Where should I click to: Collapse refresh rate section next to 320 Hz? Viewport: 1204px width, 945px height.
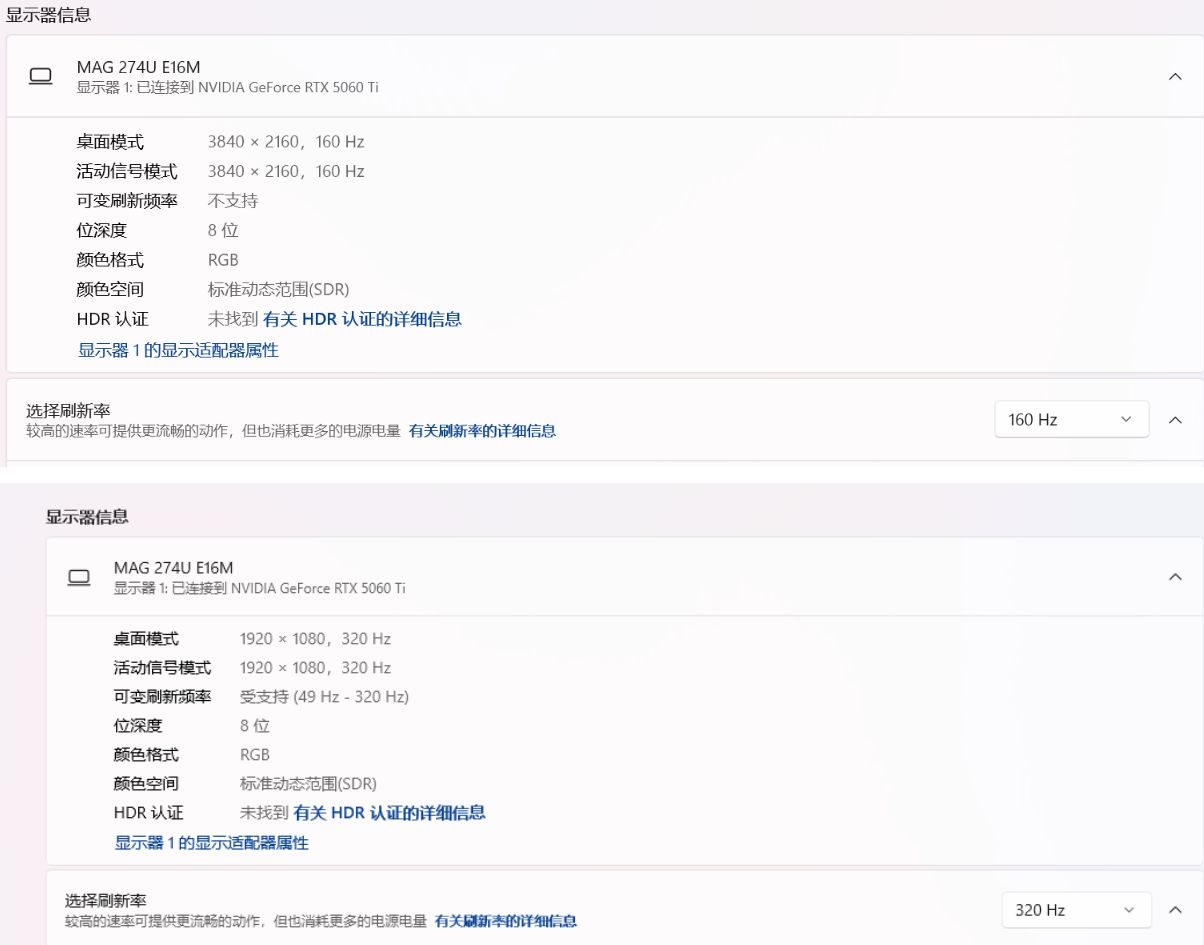1175,909
